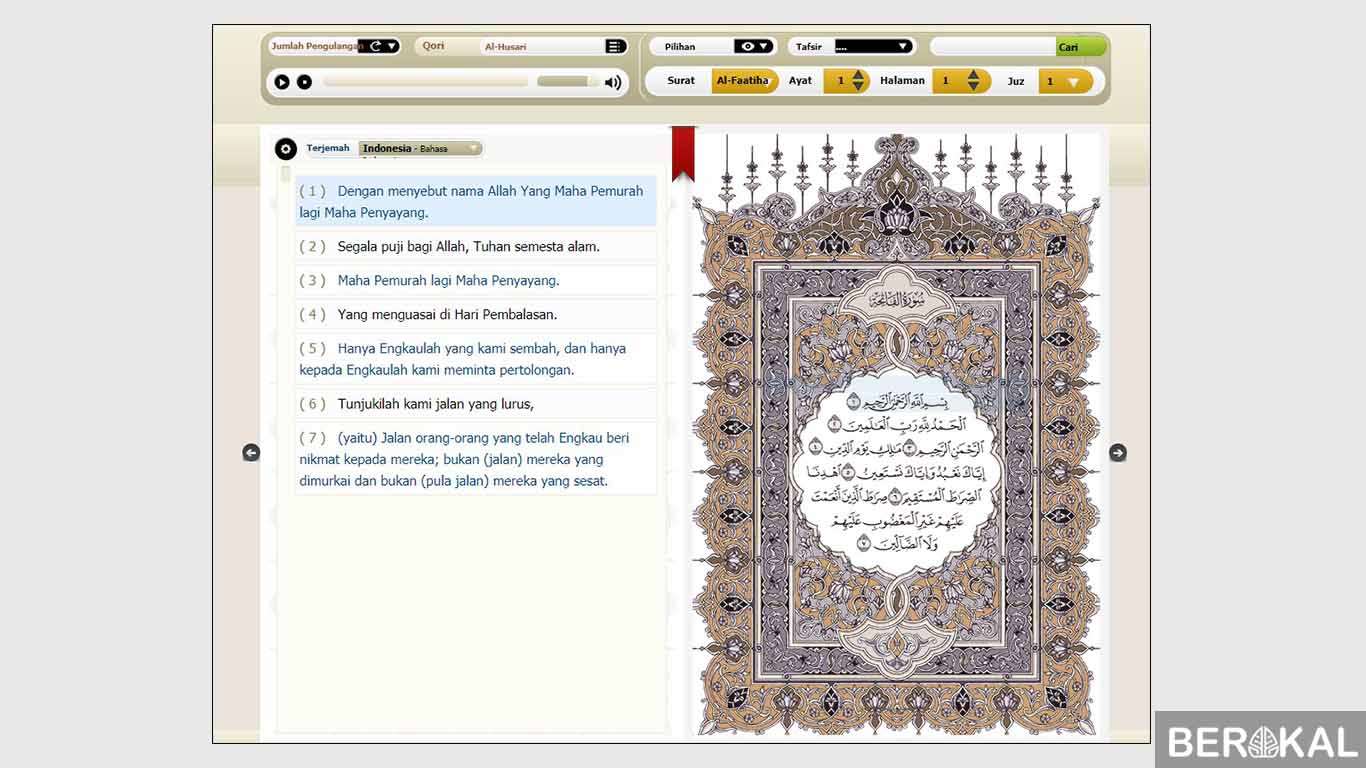The width and height of the screenshot is (1366, 768).
Task: Click the previous page arrow on the left
Action: coord(251,452)
